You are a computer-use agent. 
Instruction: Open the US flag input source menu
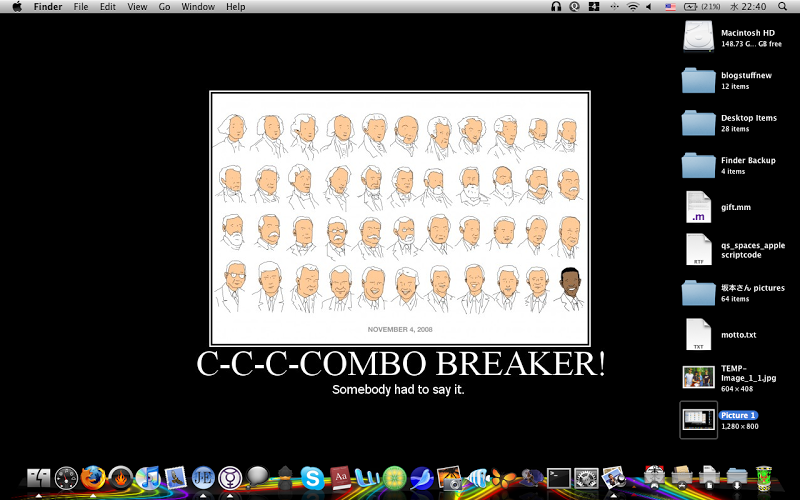click(670, 7)
